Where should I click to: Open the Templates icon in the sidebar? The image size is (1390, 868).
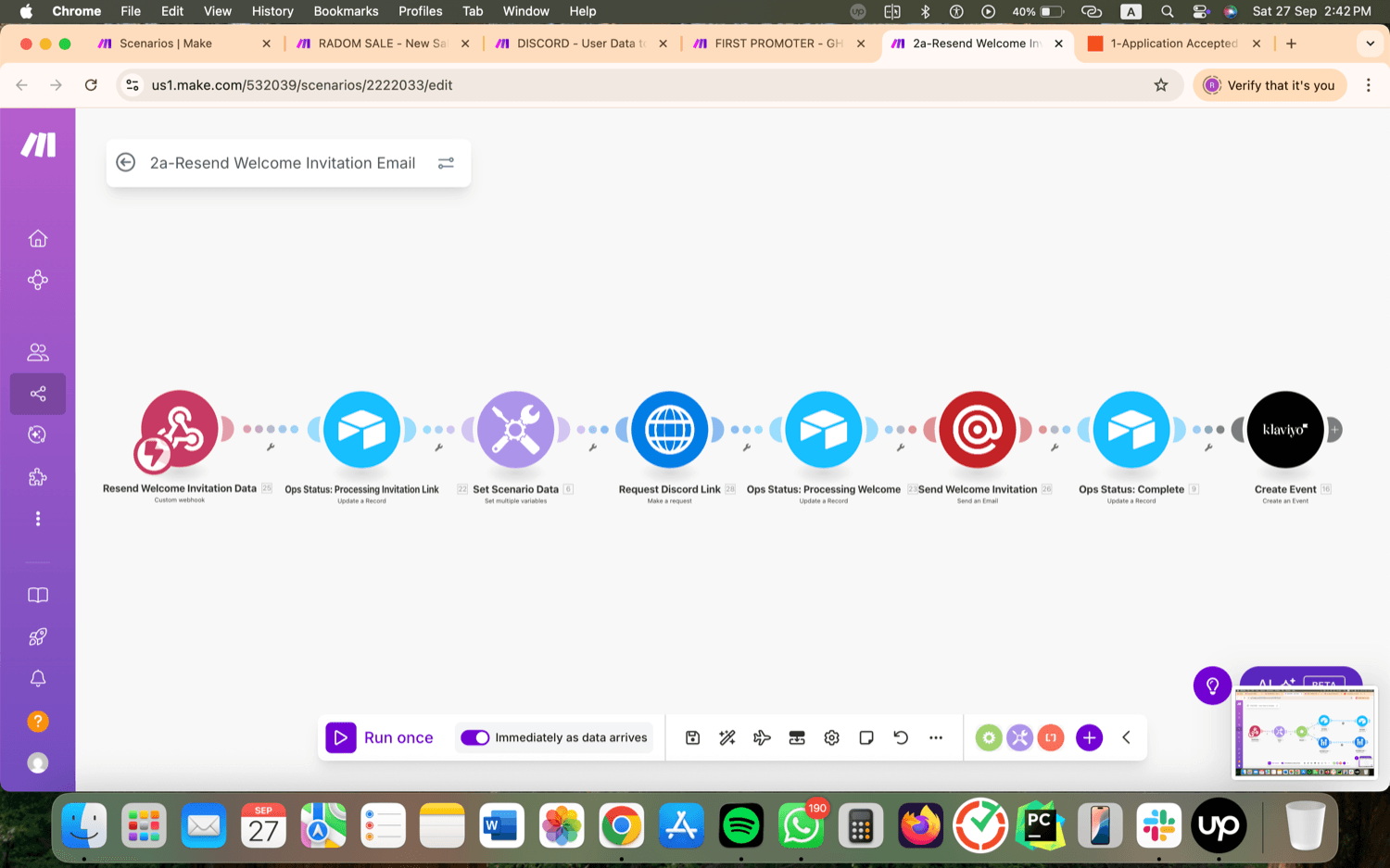(38, 434)
